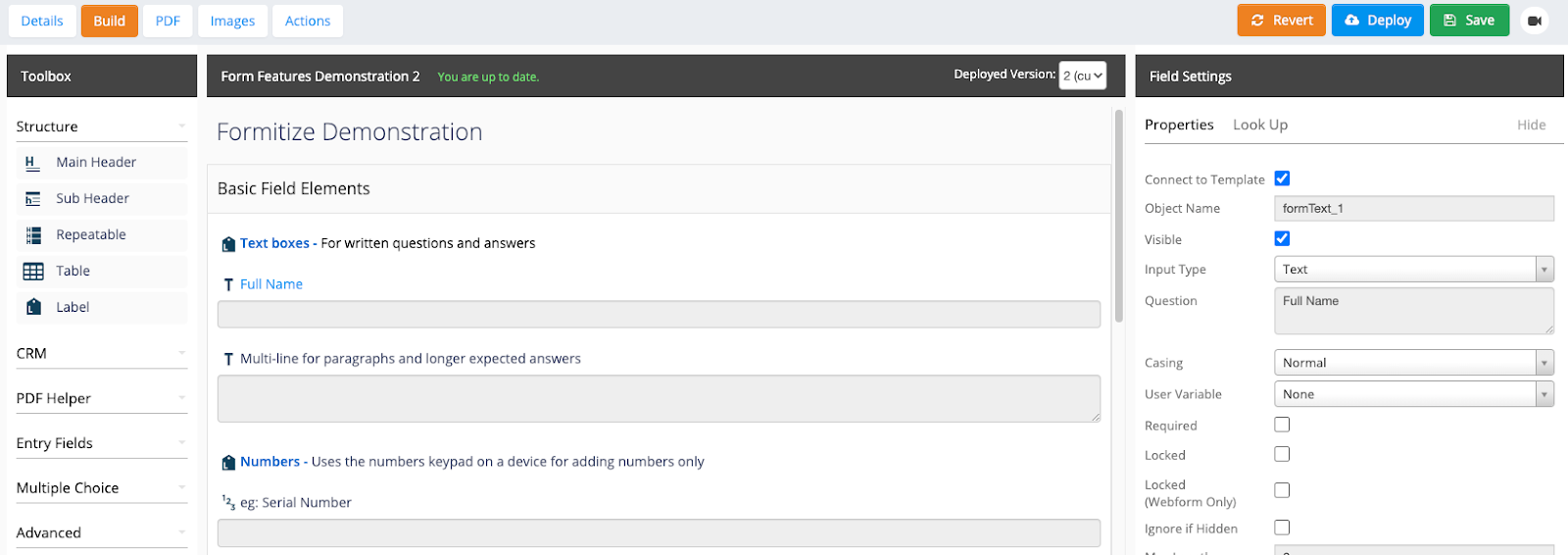Select the Repeatable toolbox icon
Image resolution: width=1568 pixels, height=555 pixels.
(33, 235)
